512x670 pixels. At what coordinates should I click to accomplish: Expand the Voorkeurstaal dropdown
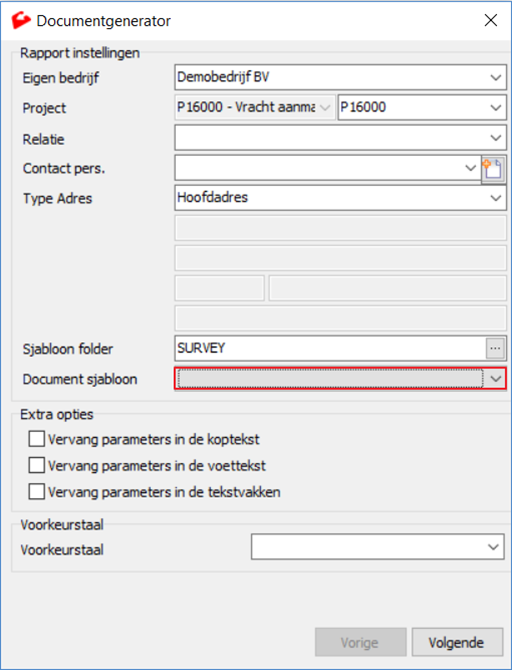493,547
